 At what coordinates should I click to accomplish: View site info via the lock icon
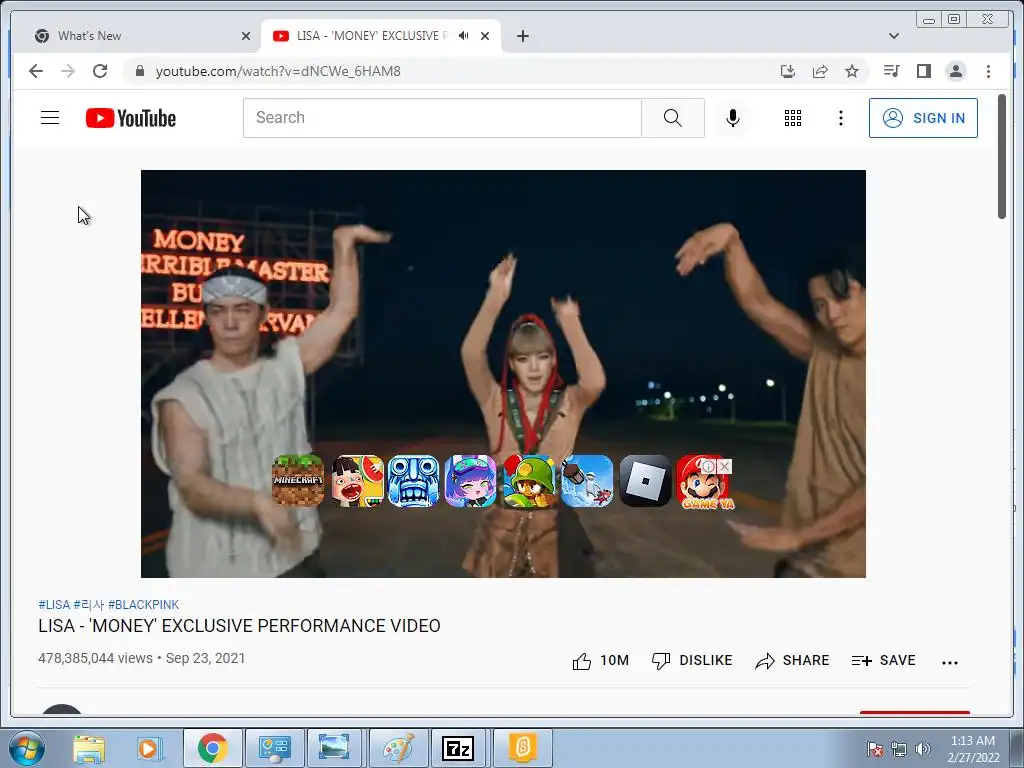coord(139,71)
